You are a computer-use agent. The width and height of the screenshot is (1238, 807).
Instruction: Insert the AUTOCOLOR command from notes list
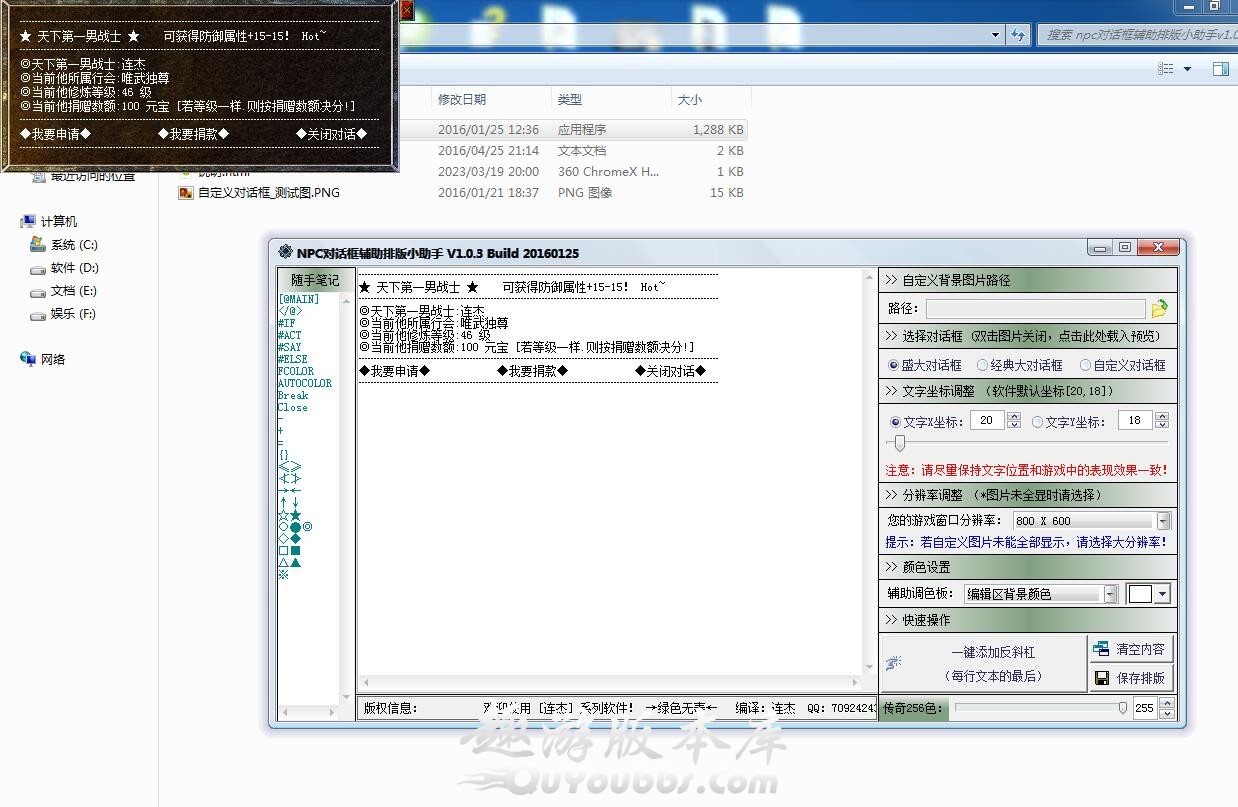click(305, 383)
